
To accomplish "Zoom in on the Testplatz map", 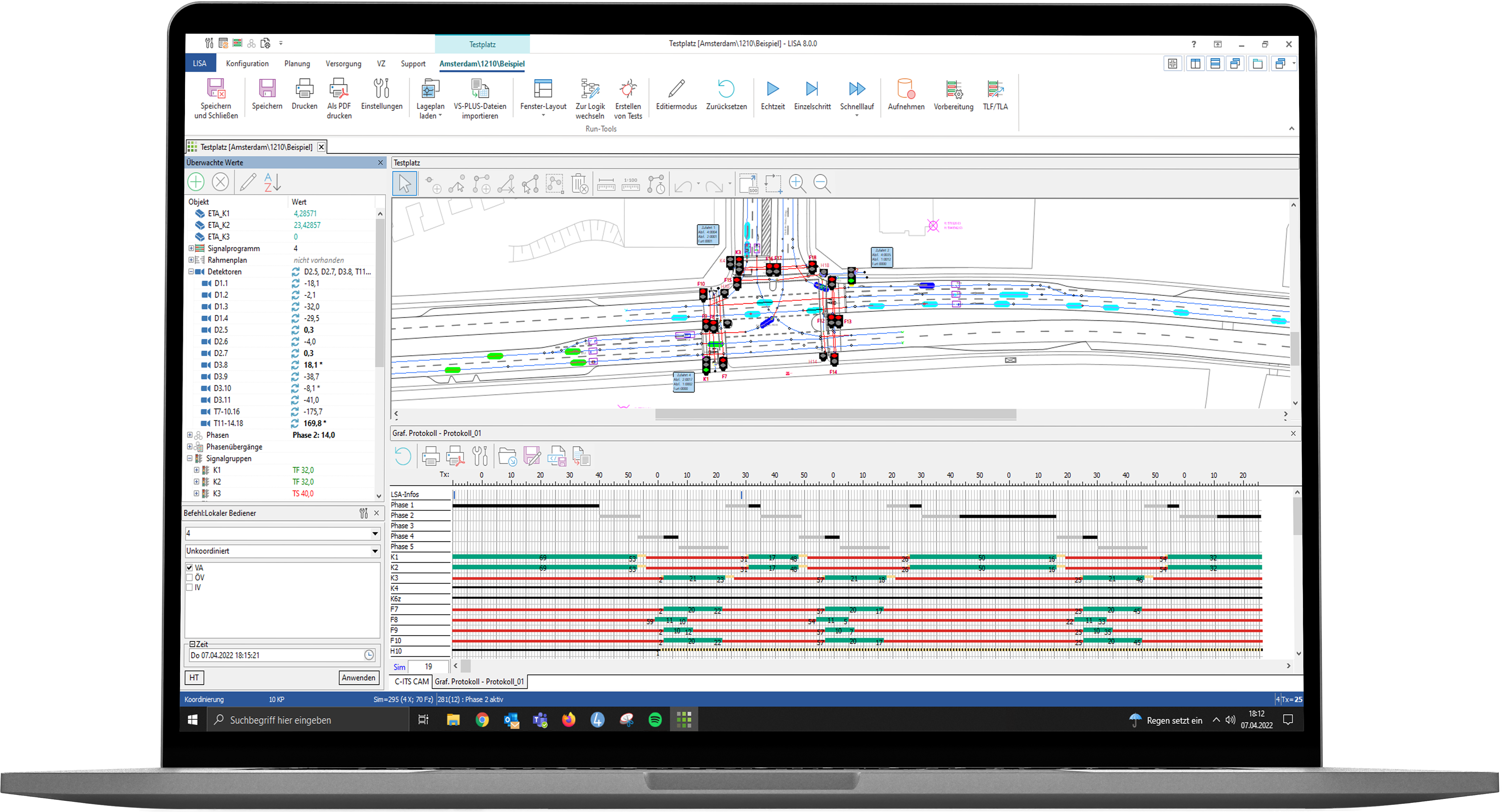I will (x=797, y=184).
